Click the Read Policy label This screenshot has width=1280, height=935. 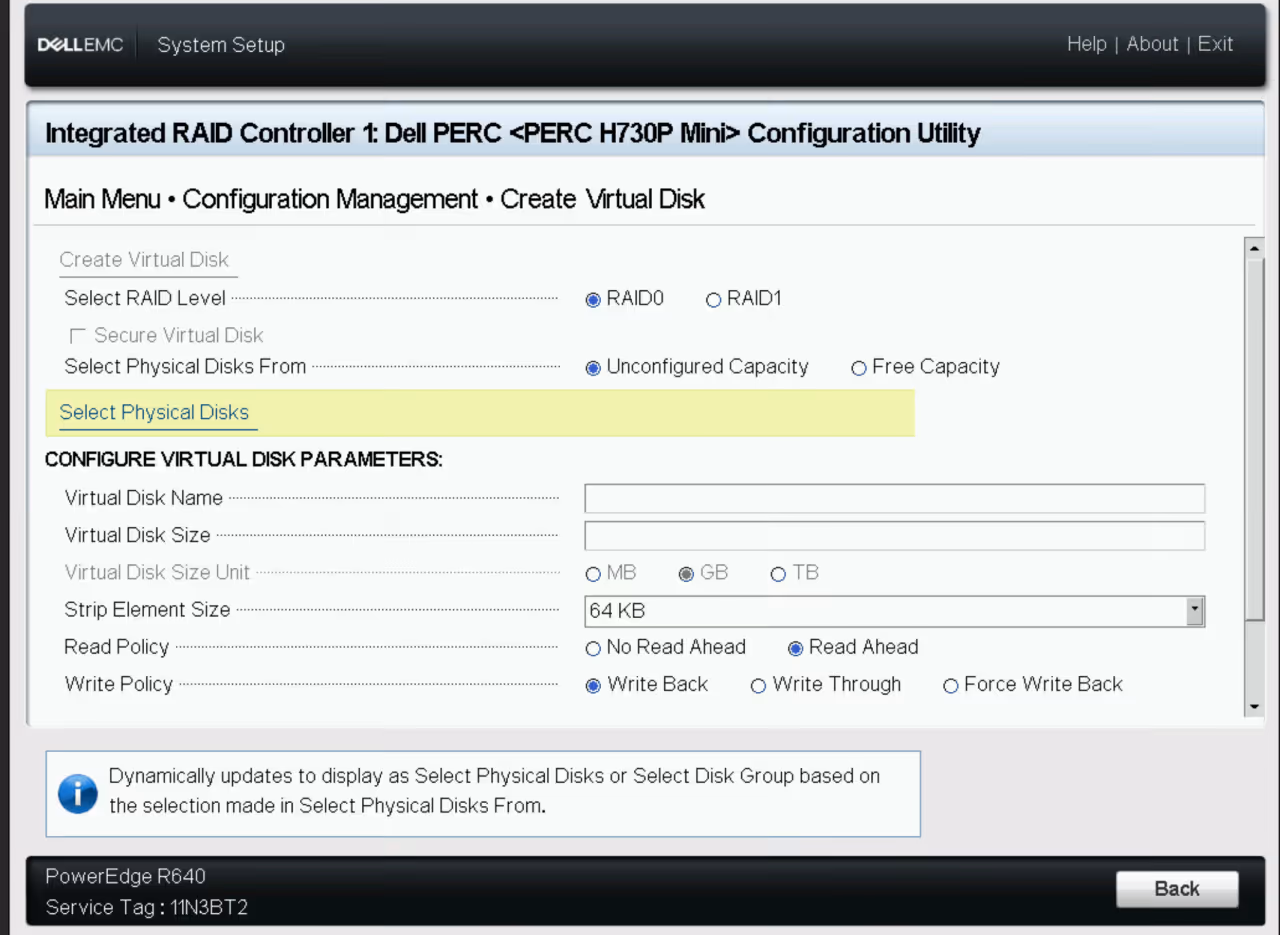click(x=116, y=647)
